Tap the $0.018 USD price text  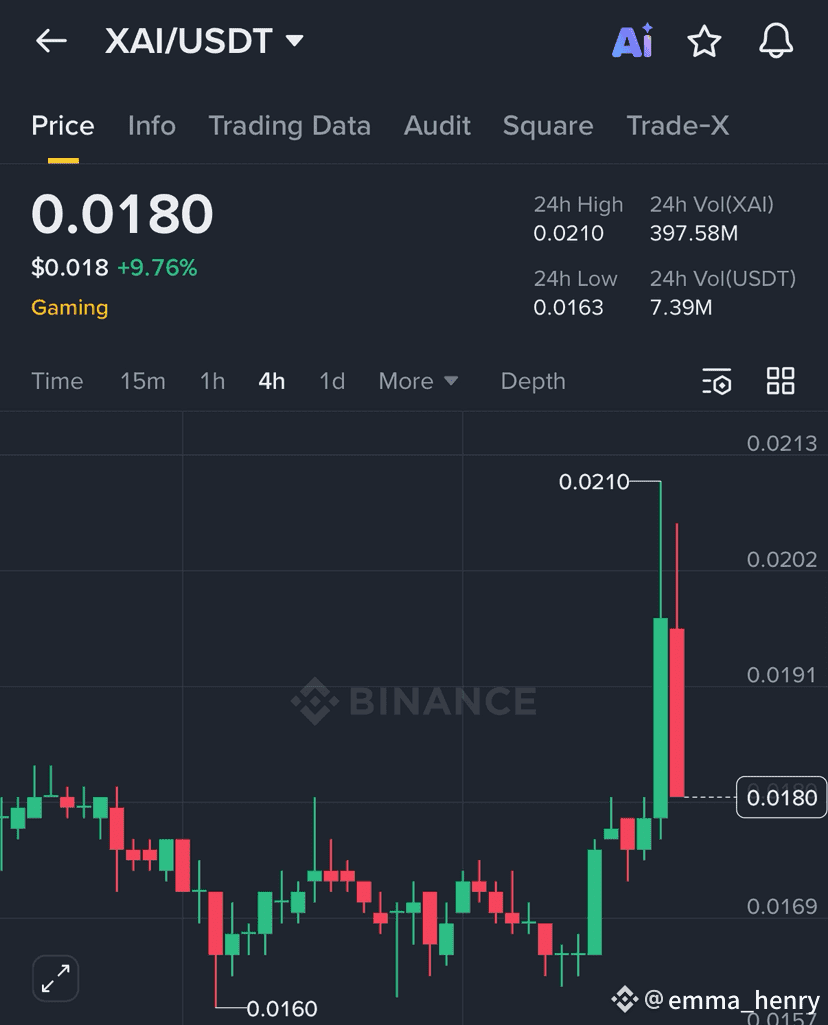click(70, 267)
